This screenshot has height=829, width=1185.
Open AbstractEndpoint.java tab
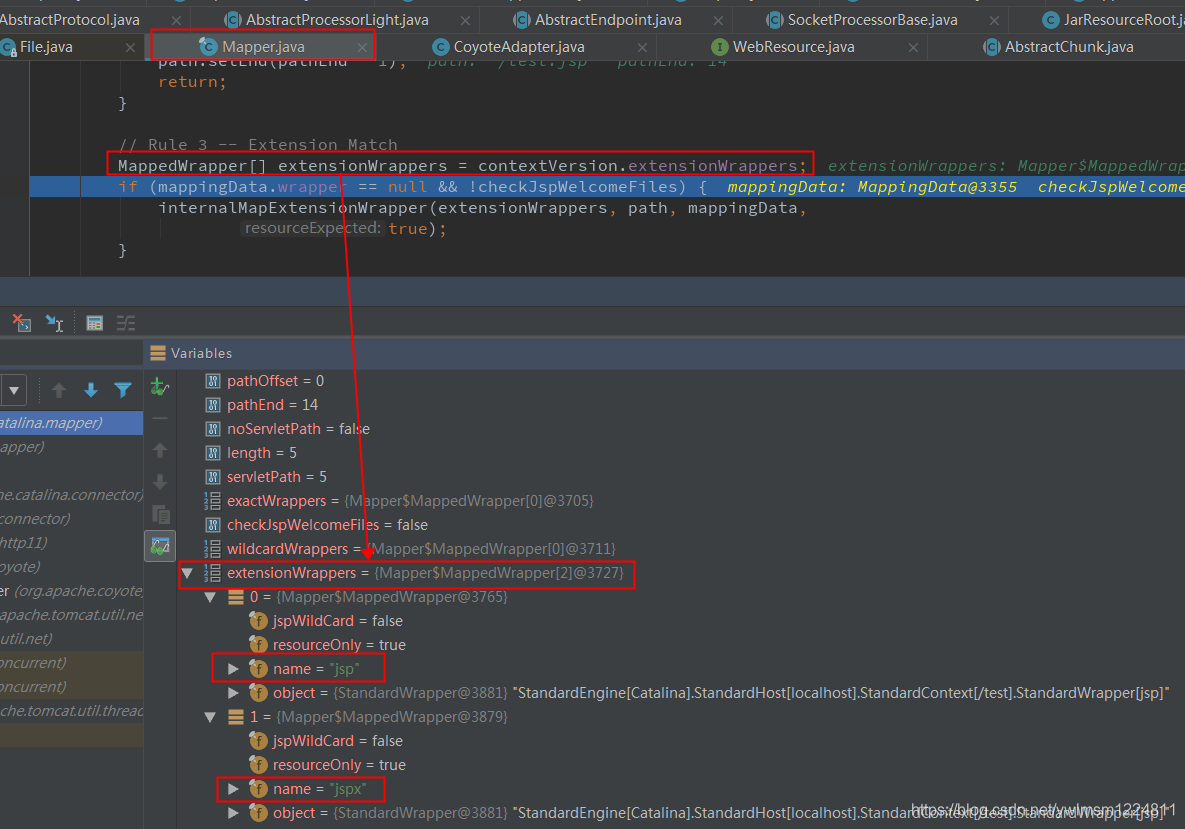(608, 20)
